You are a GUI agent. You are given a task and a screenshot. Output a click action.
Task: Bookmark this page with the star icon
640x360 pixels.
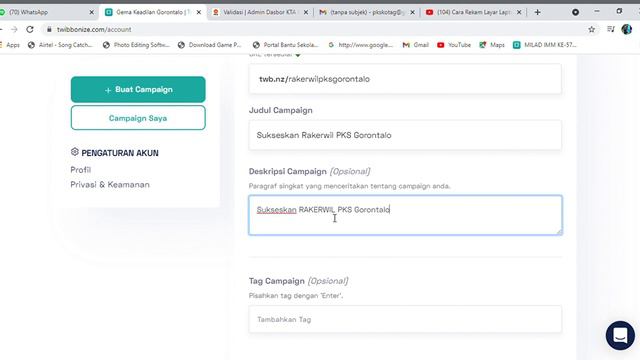coord(591,29)
